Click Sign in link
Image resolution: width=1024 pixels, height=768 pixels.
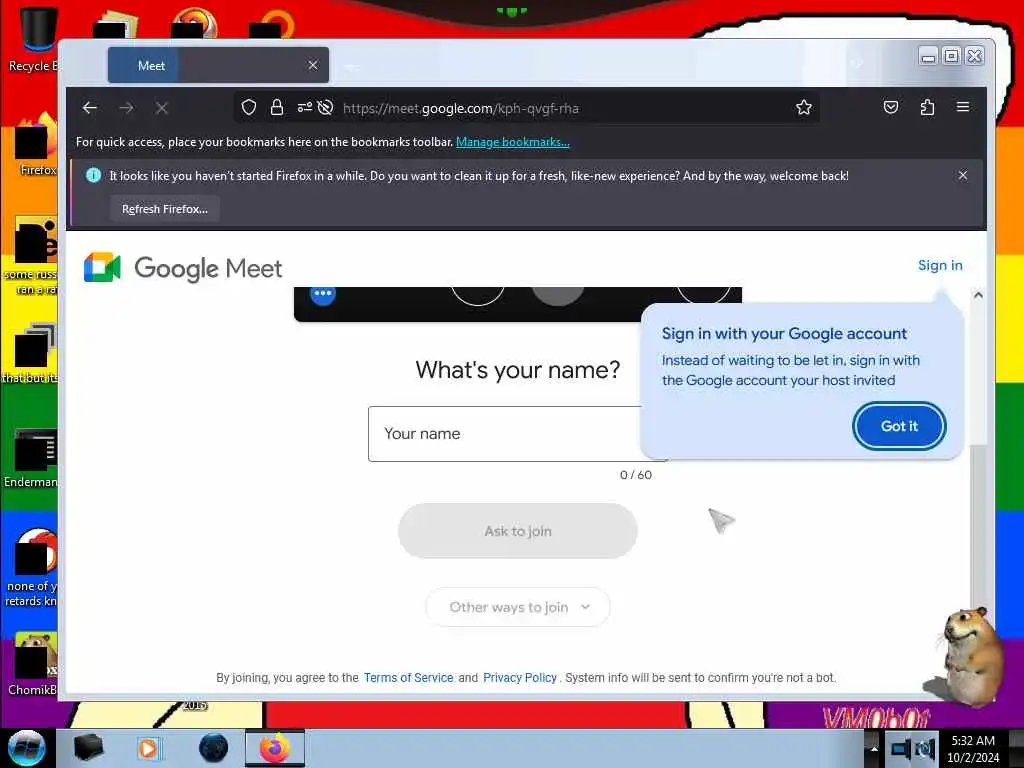pyautogui.click(x=940, y=265)
